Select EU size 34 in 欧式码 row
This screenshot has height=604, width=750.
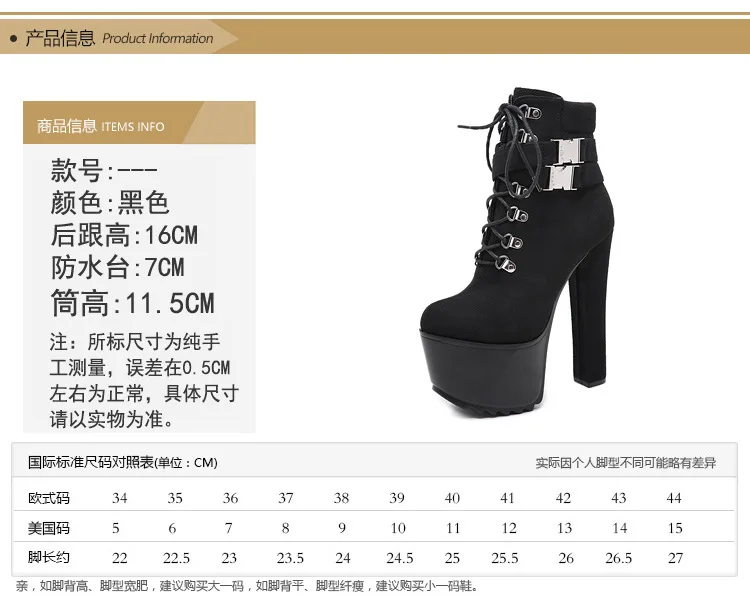coord(120,498)
